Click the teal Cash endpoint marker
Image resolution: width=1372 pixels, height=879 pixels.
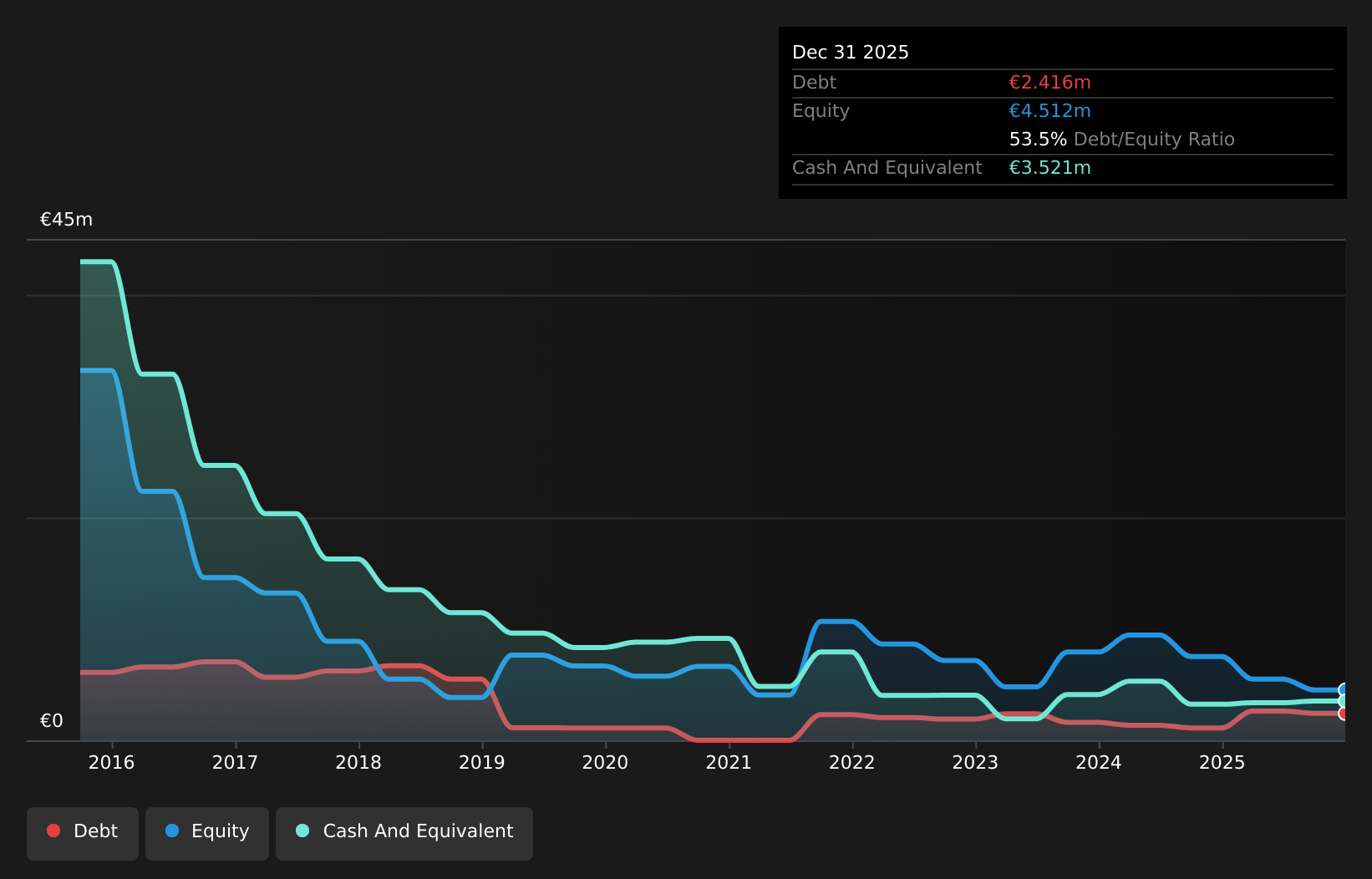(1344, 701)
